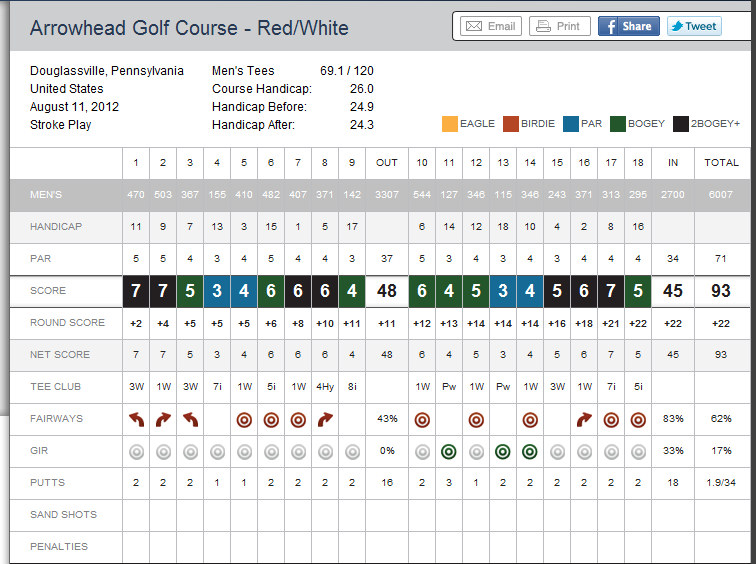Viewport: 756px width, 564px height.
Task: Select the OUT score cell showing 48
Action: 386,291
